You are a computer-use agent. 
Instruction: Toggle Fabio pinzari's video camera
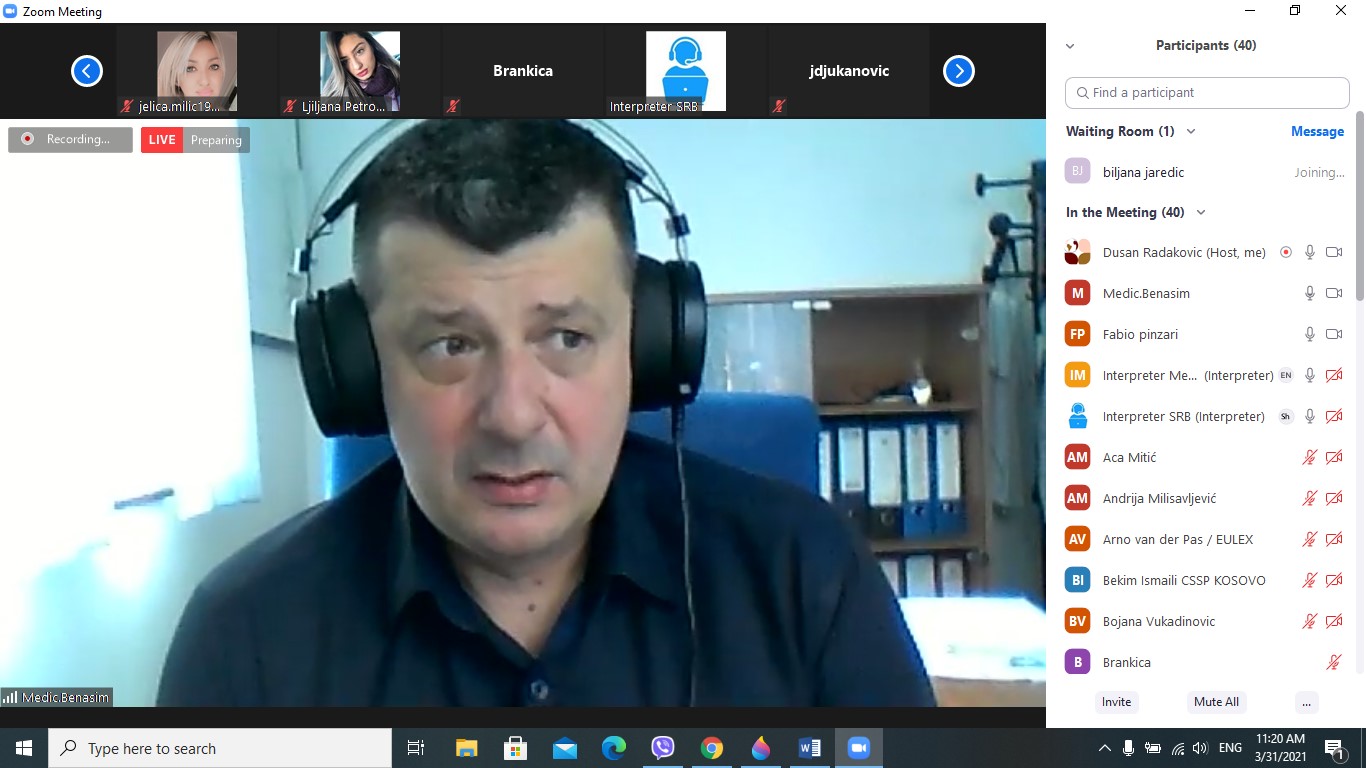coord(1333,334)
